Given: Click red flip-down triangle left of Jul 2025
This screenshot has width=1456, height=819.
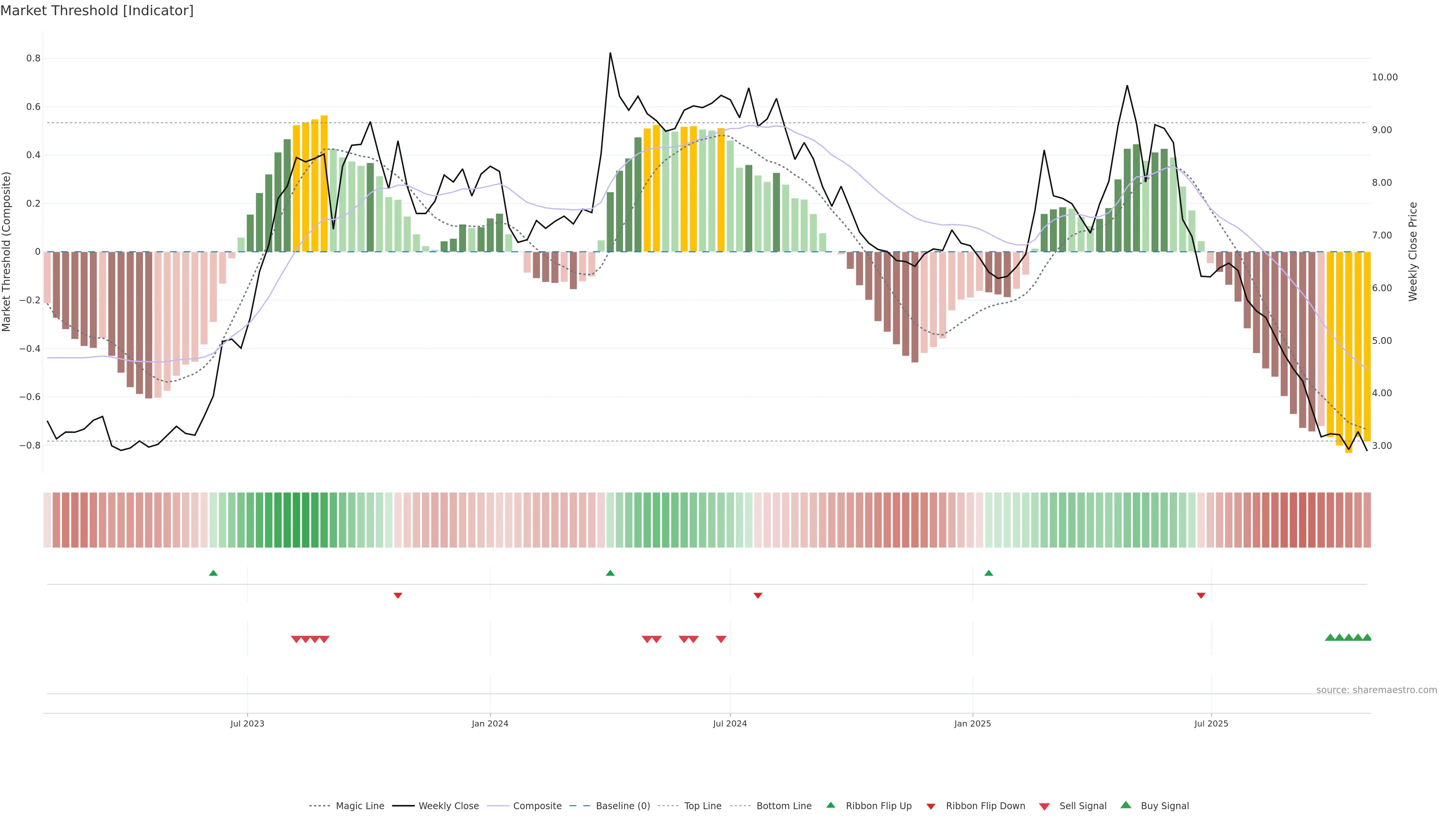Looking at the screenshot, I should pyautogui.click(x=1201, y=595).
